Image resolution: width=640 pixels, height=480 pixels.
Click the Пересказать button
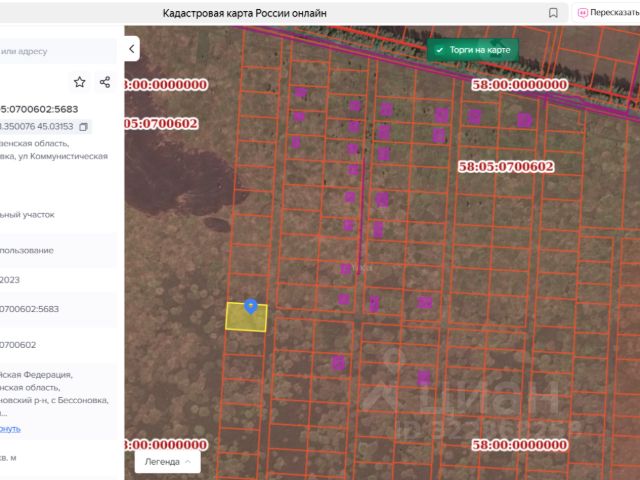point(613,13)
